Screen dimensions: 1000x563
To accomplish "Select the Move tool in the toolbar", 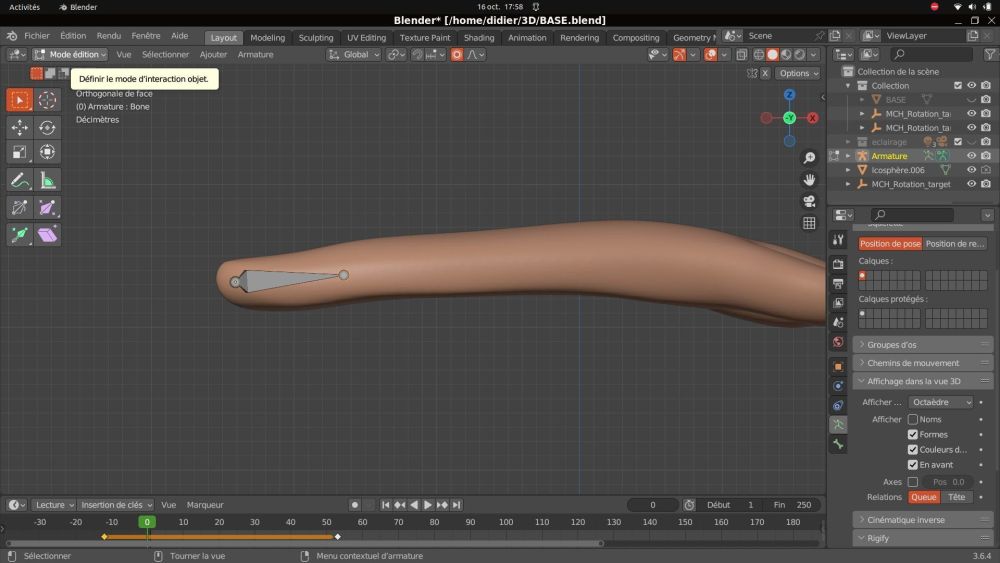I will click(20, 127).
